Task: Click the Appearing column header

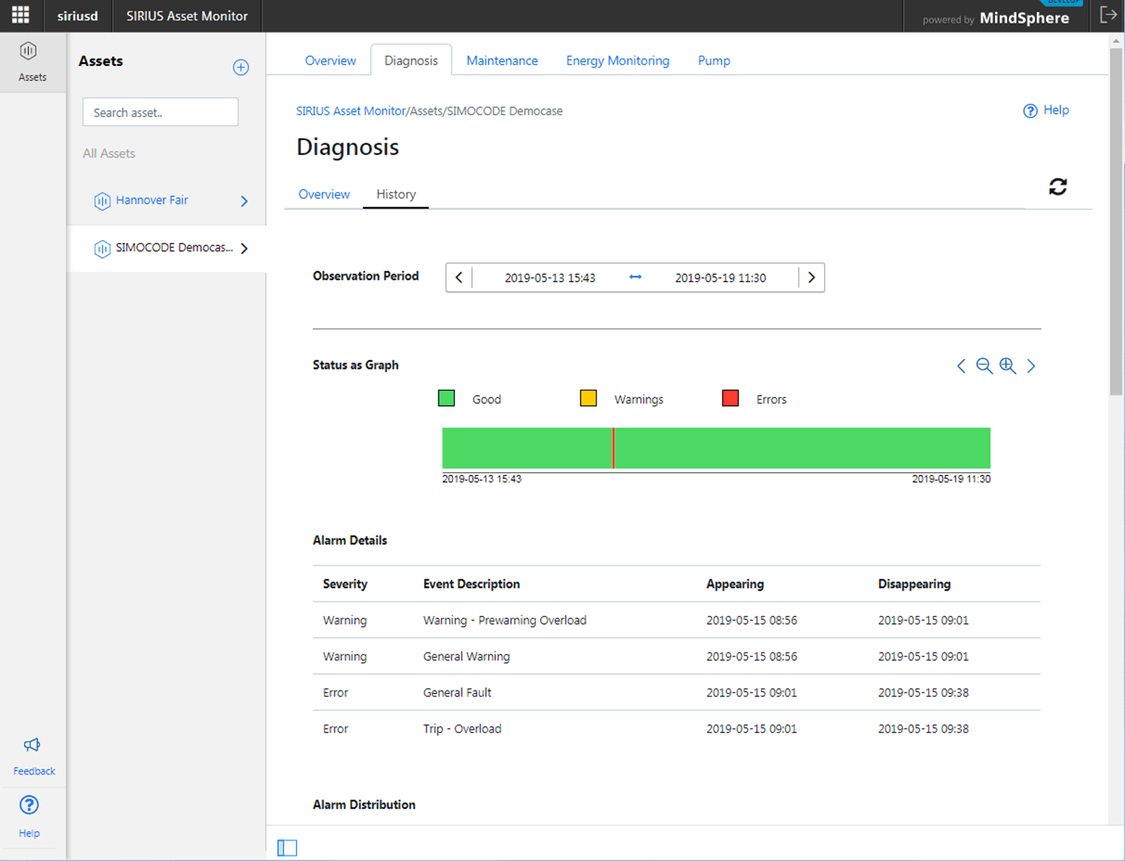Action: tap(735, 584)
